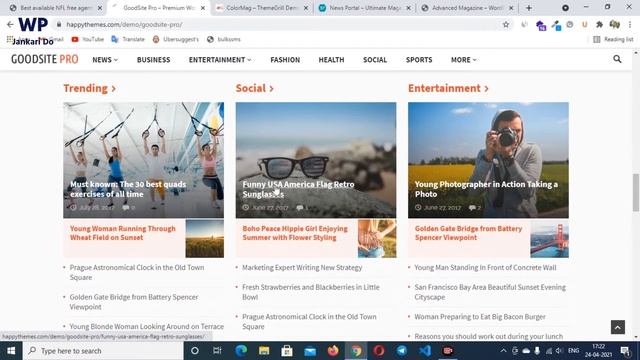
Task: Open the 30 best quads exercises article
Action: pyautogui.click(x=128, y=189)
